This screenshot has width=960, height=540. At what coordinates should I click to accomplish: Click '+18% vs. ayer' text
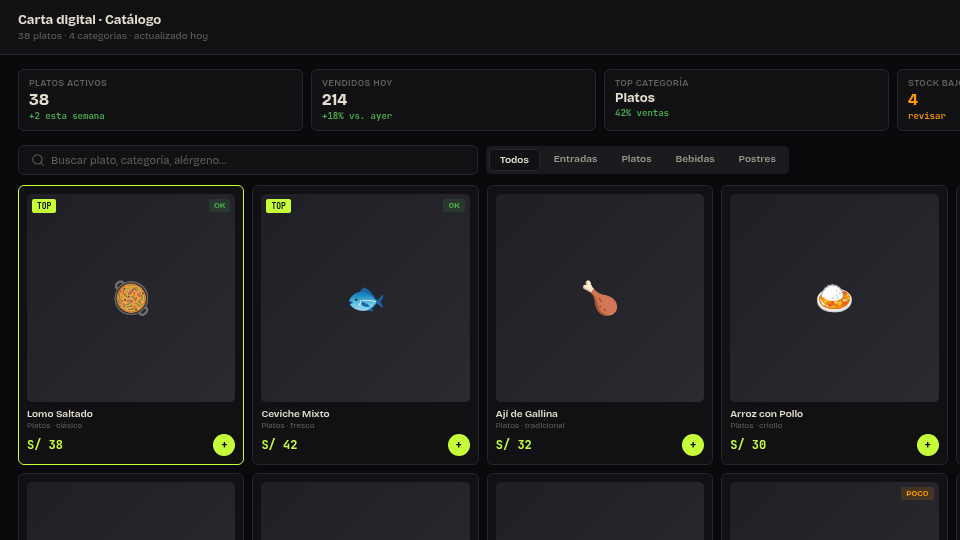(357, 116)
